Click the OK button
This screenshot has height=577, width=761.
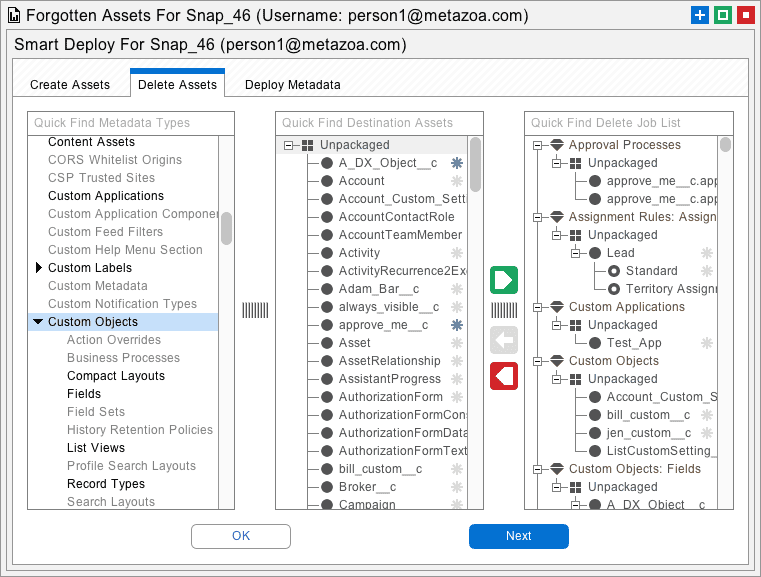click(241, 536)
